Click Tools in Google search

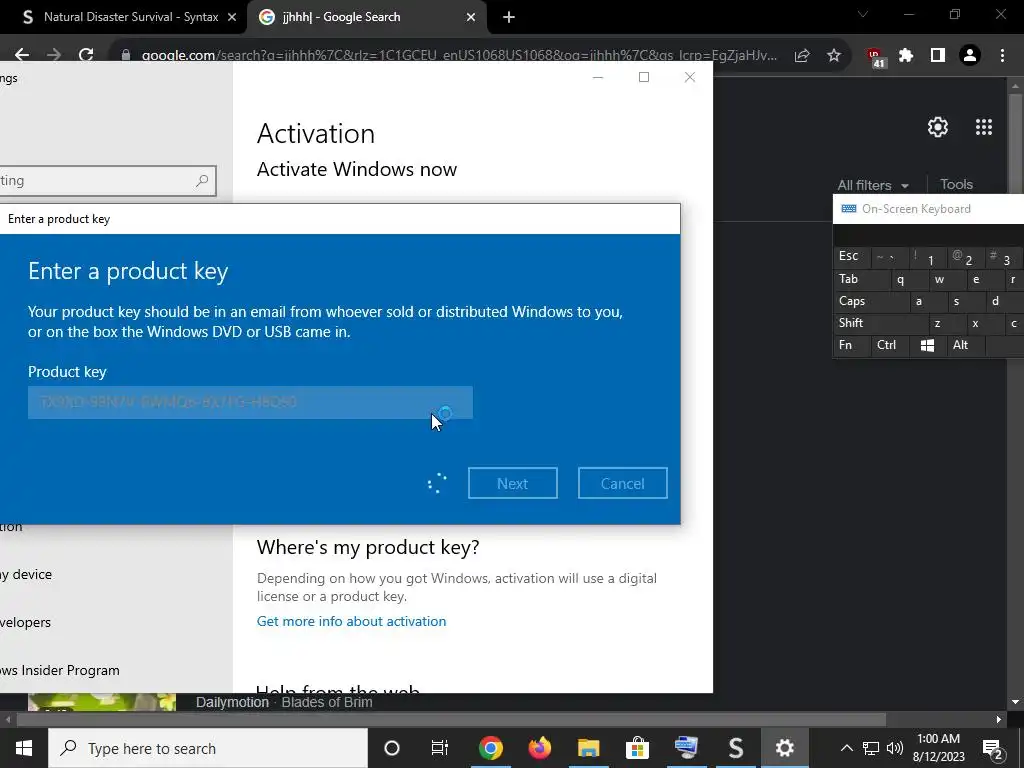click(957, 185)
